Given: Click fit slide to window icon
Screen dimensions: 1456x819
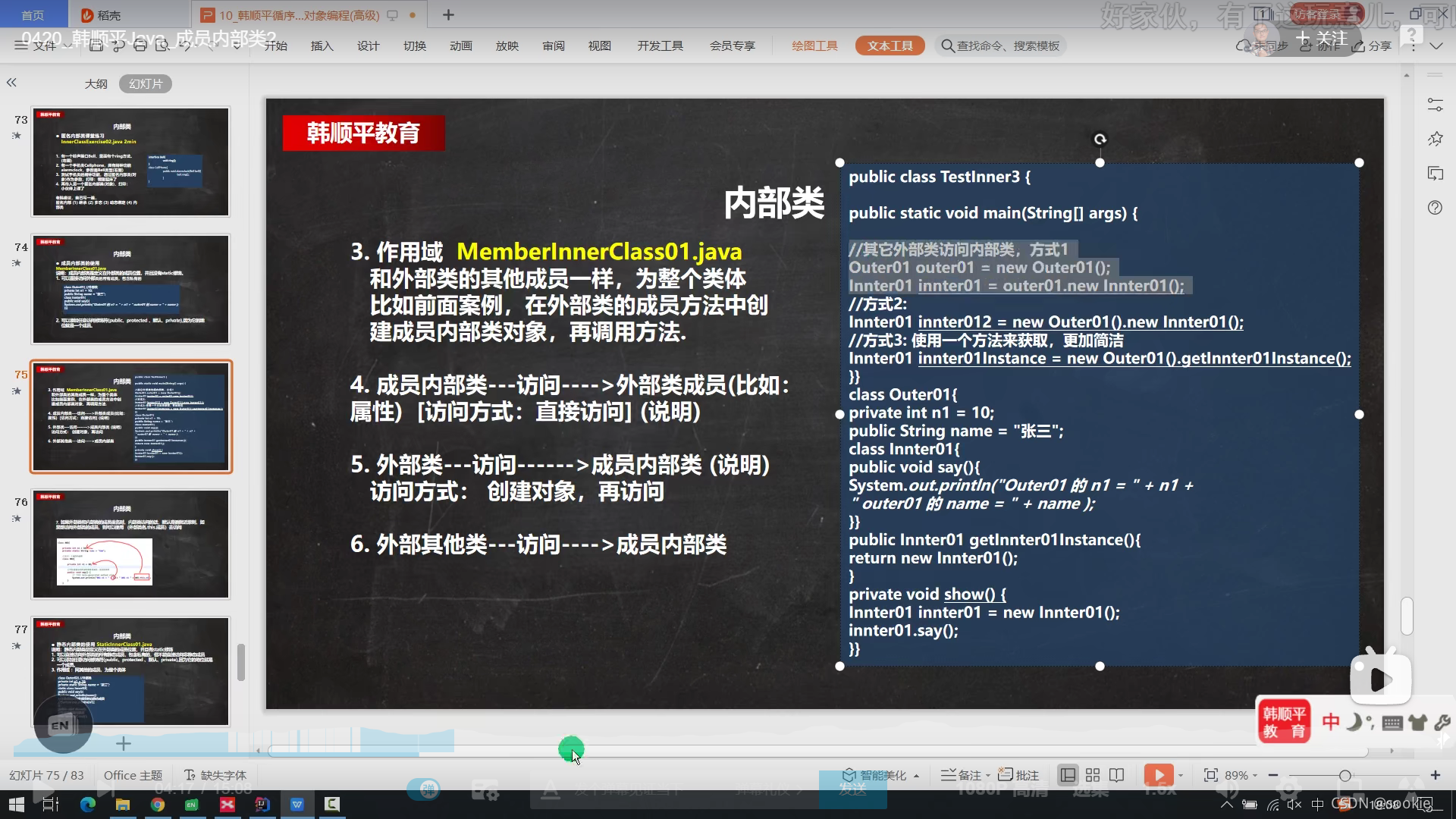Looking at the screenshot, I should 1210,775.
